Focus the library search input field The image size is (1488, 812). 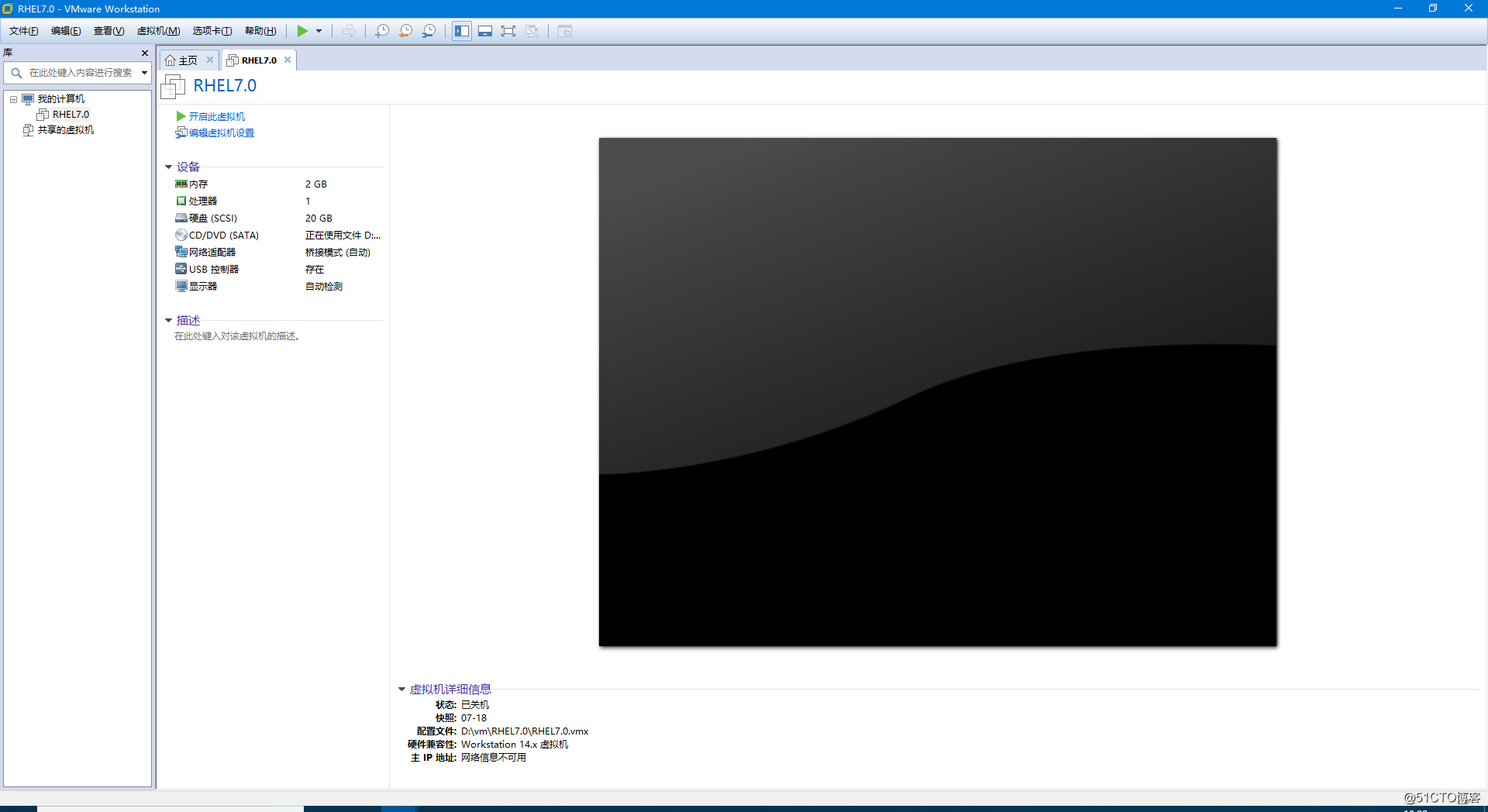click(x=81, y=73)
